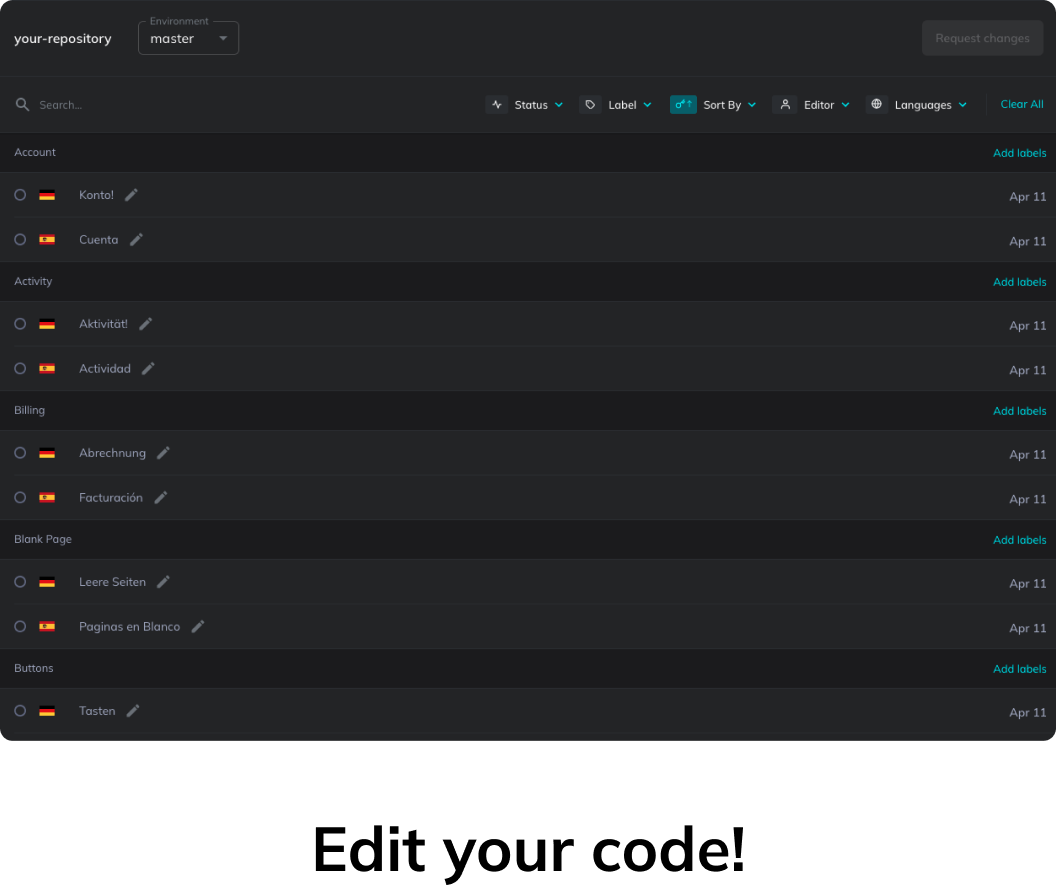Click the Clear All link

coord(1021,104)
